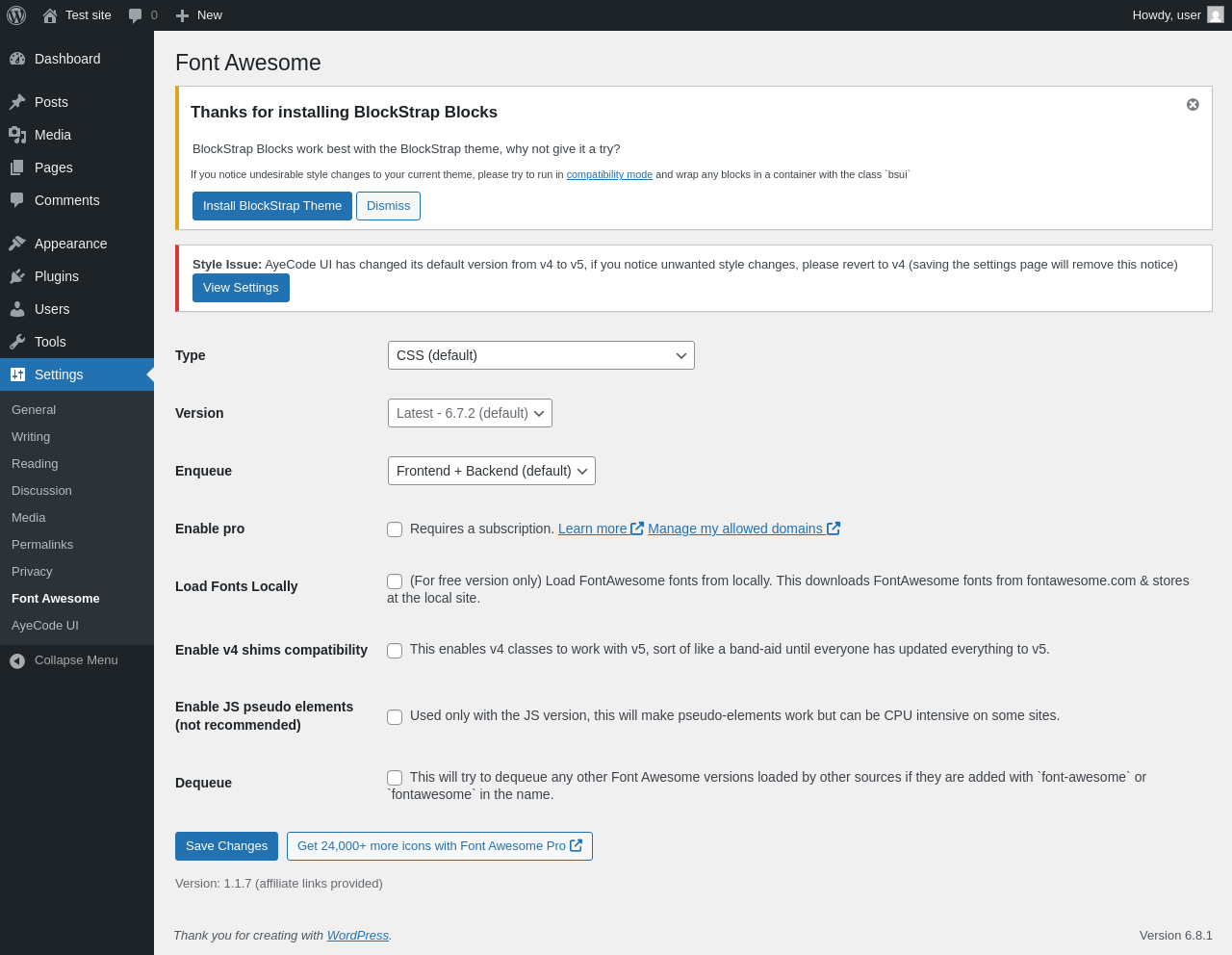
Task: Tick the Load Fonts Locally checkbox
Action: [395, 581]
